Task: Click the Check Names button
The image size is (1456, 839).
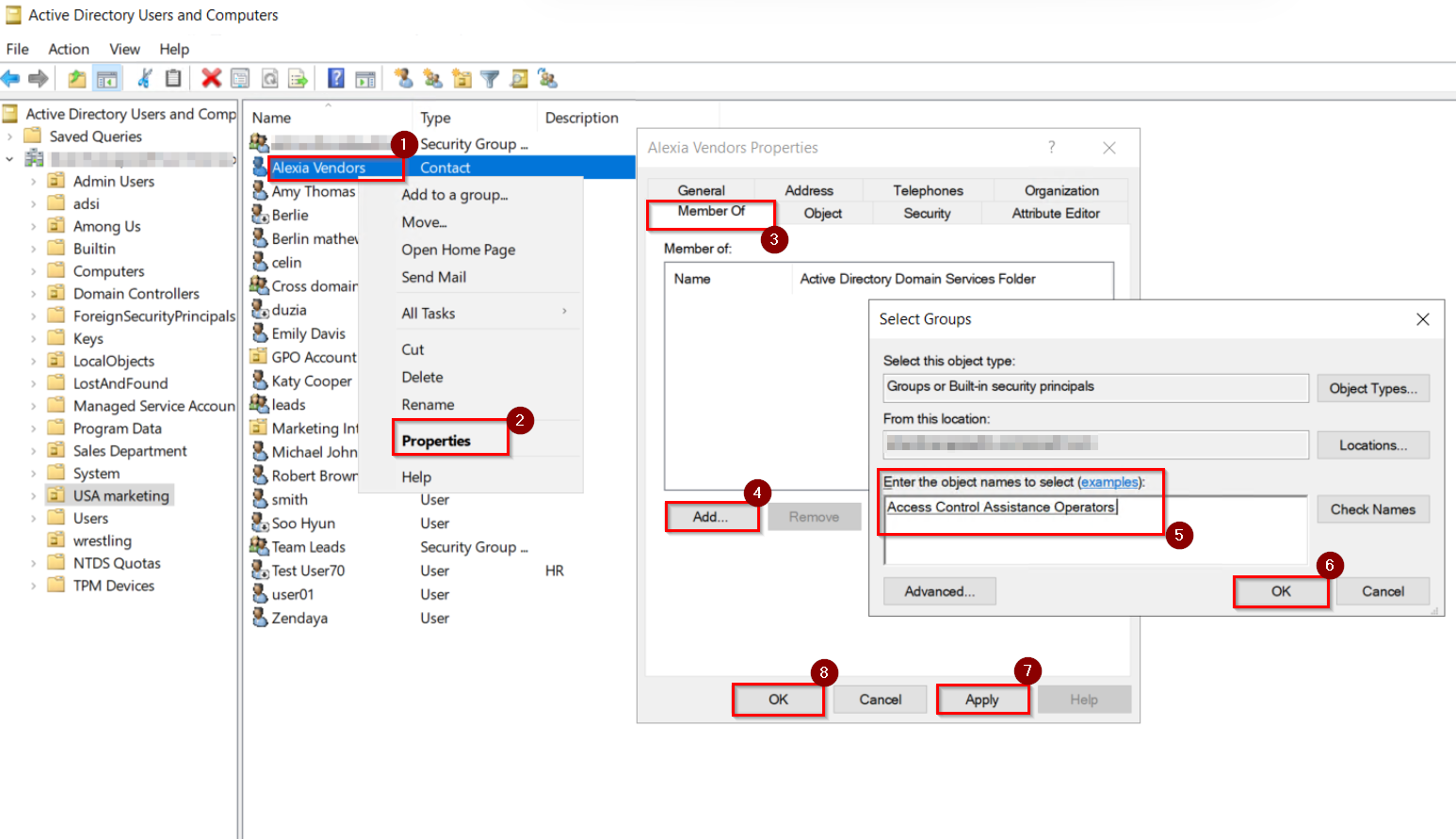Action: click(1372, 509)
